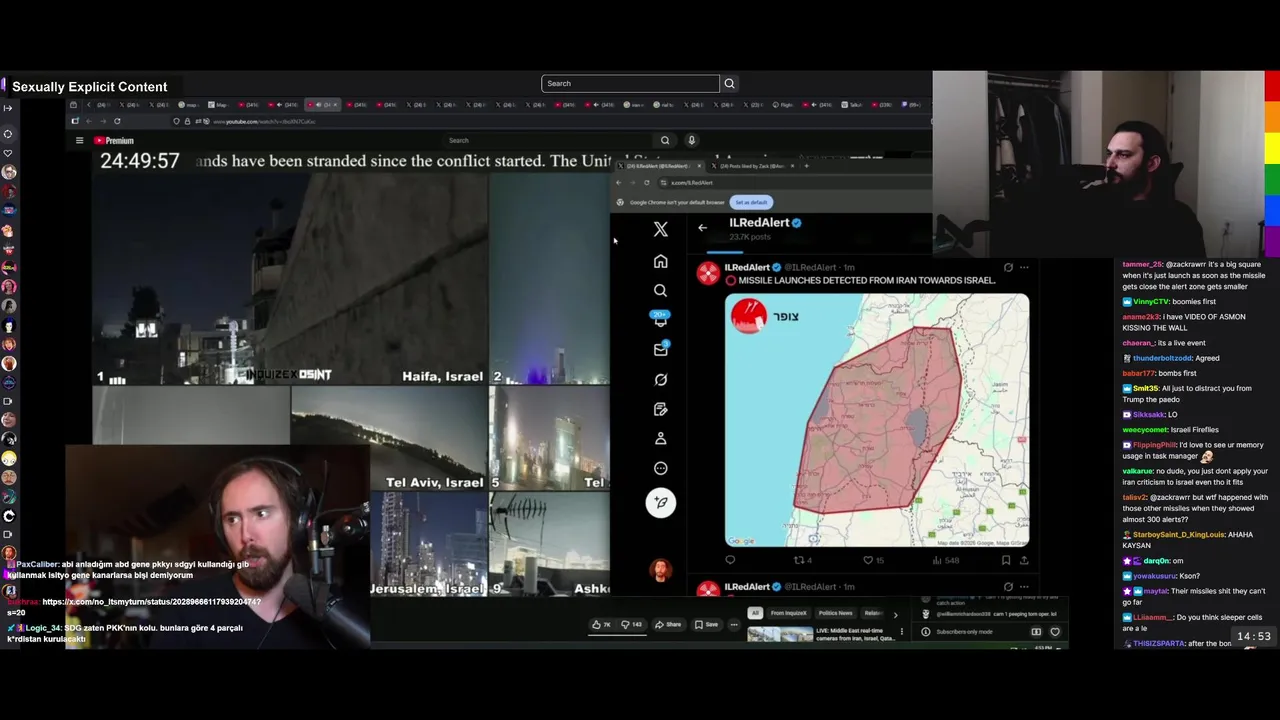
Task: Reload the Firefox YouTube page
Action: coord(117,121)
